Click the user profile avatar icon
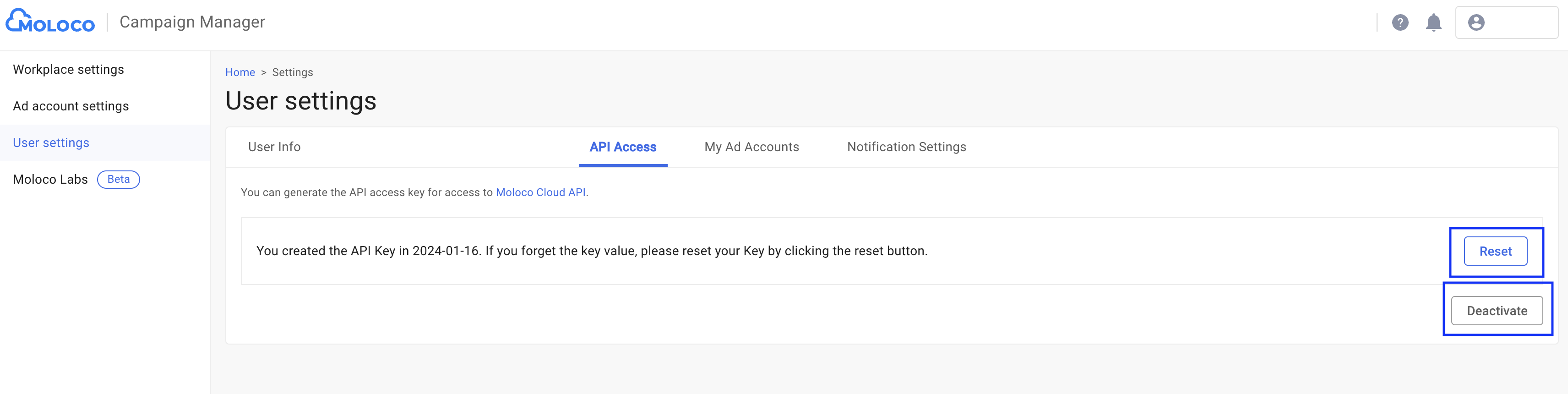Viewport: 1568px width, 394px height. 1476,22
